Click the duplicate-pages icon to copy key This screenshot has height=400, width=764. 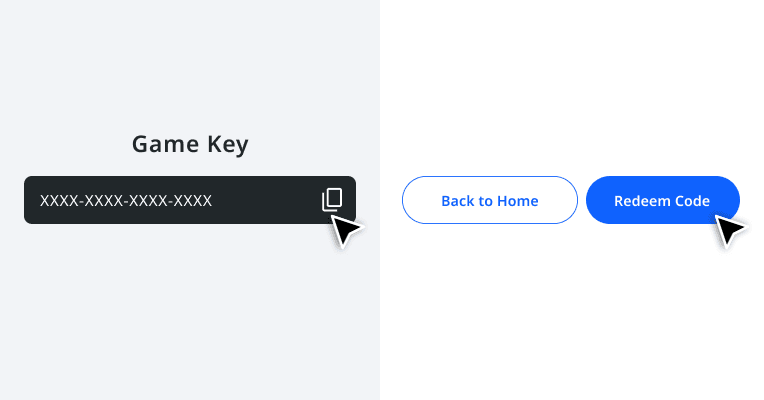point(332,200)
